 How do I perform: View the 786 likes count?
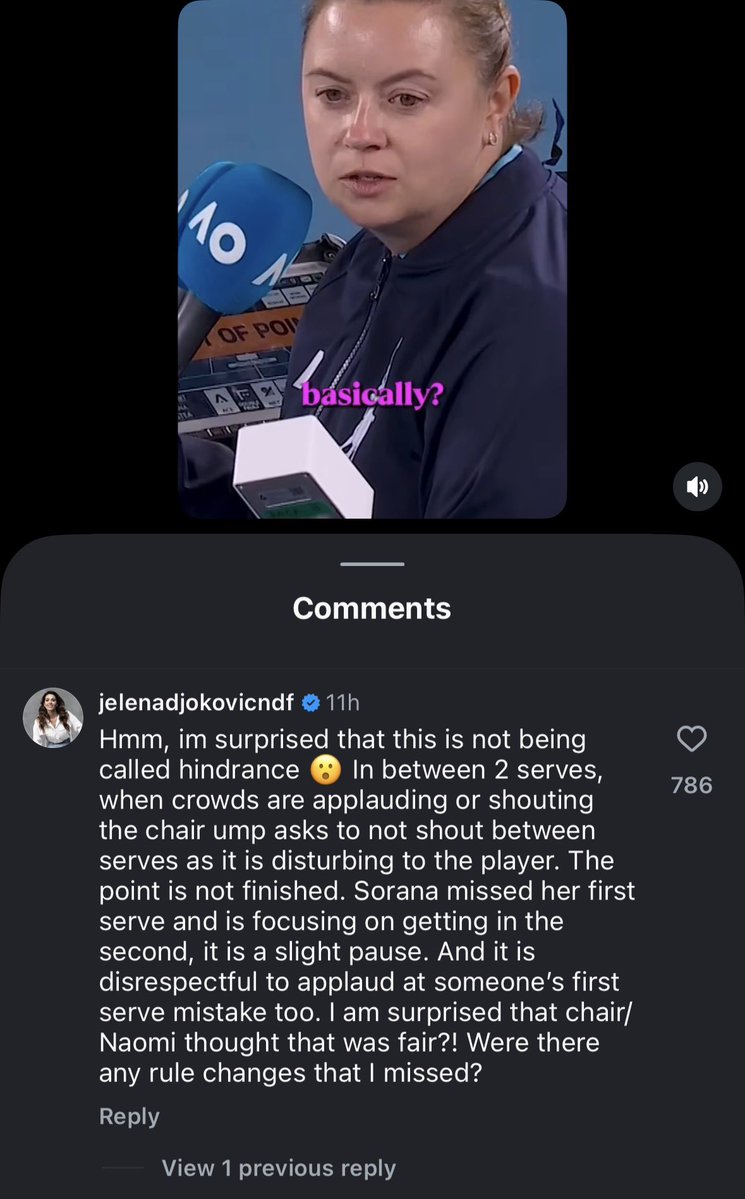click(x=691, y=785)
